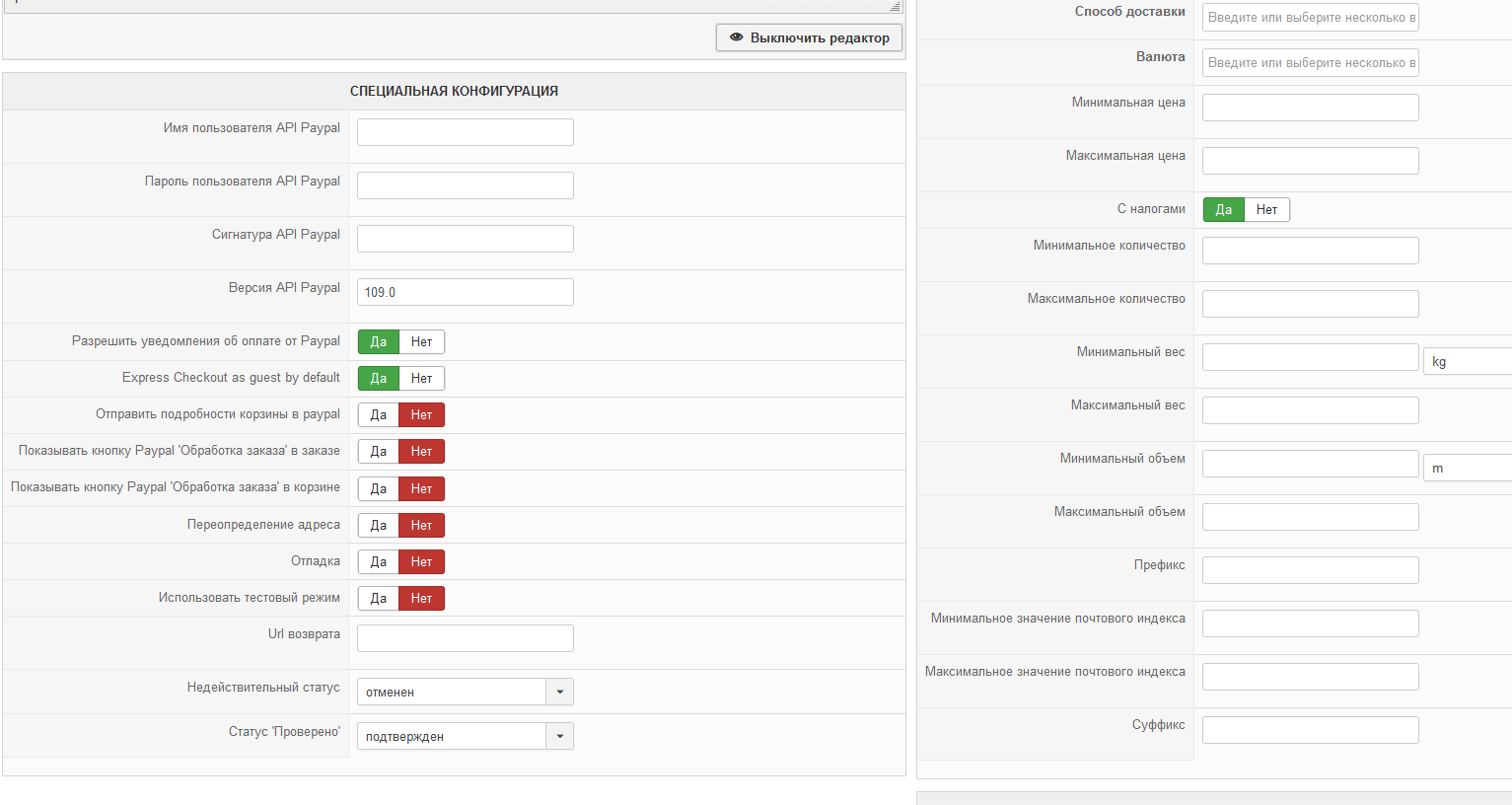
Task: Turn on Использовать тестовый режим with Да
Action: pos(379,598)
